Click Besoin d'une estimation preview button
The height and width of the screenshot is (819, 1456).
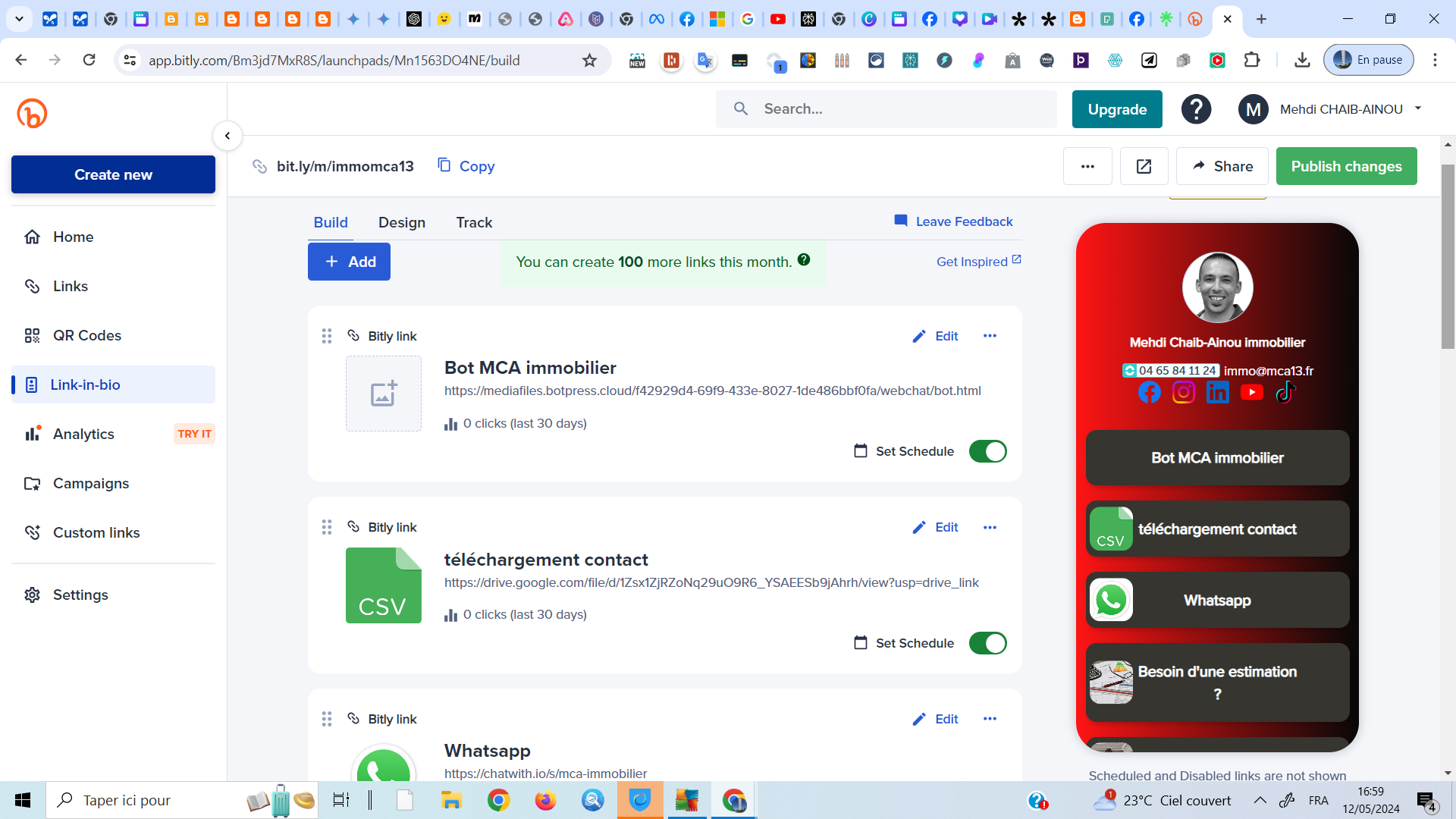(1217, 682)
